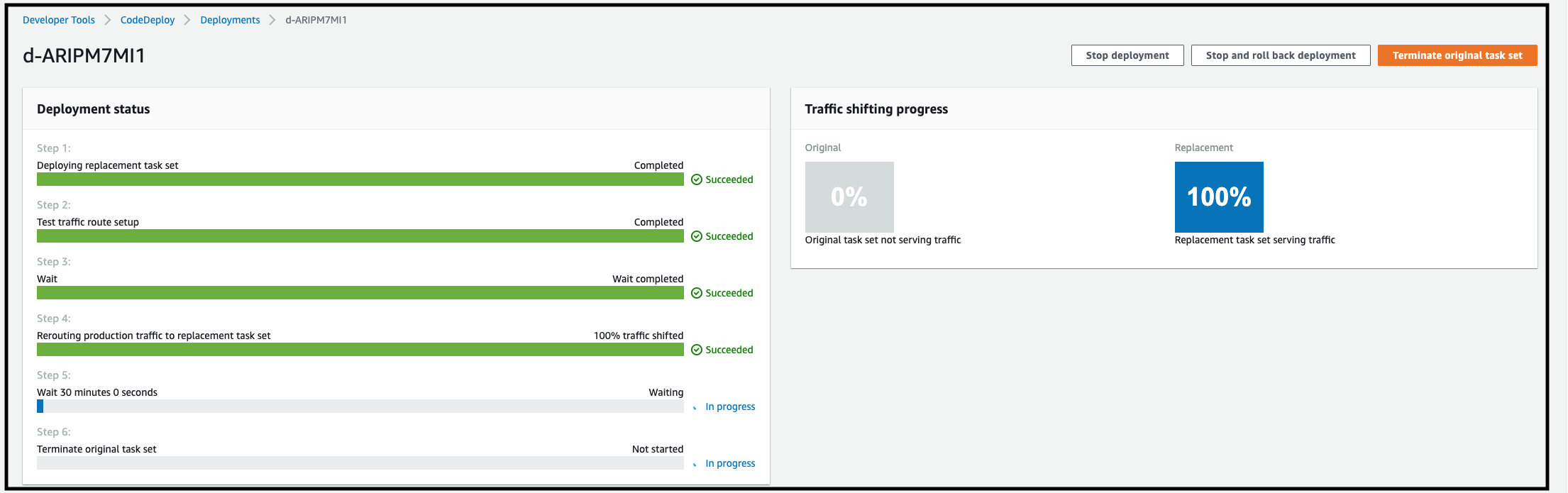Navigate to the Deployments breadcrumb
Image resolution: width=1568 pixels, height=493 pixels.
click(230, 20)
